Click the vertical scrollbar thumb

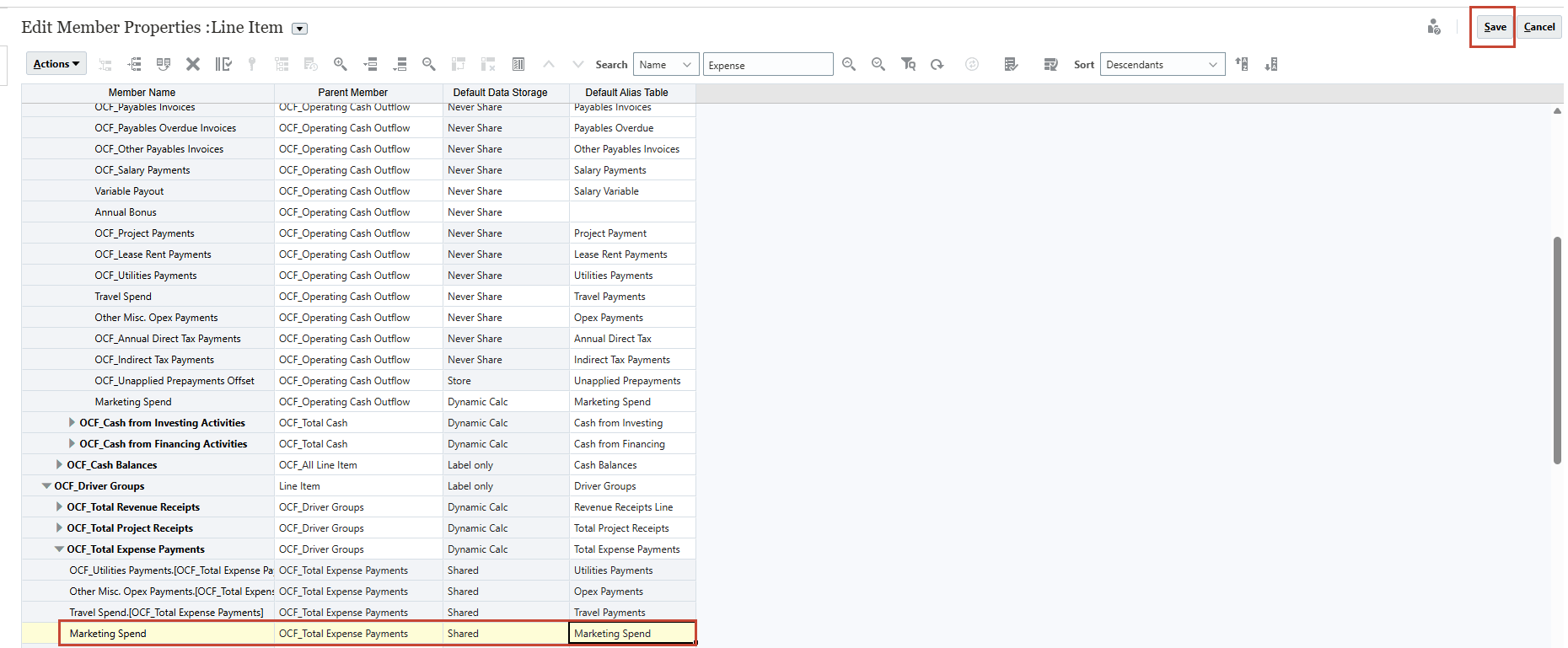coord(1557,350)
